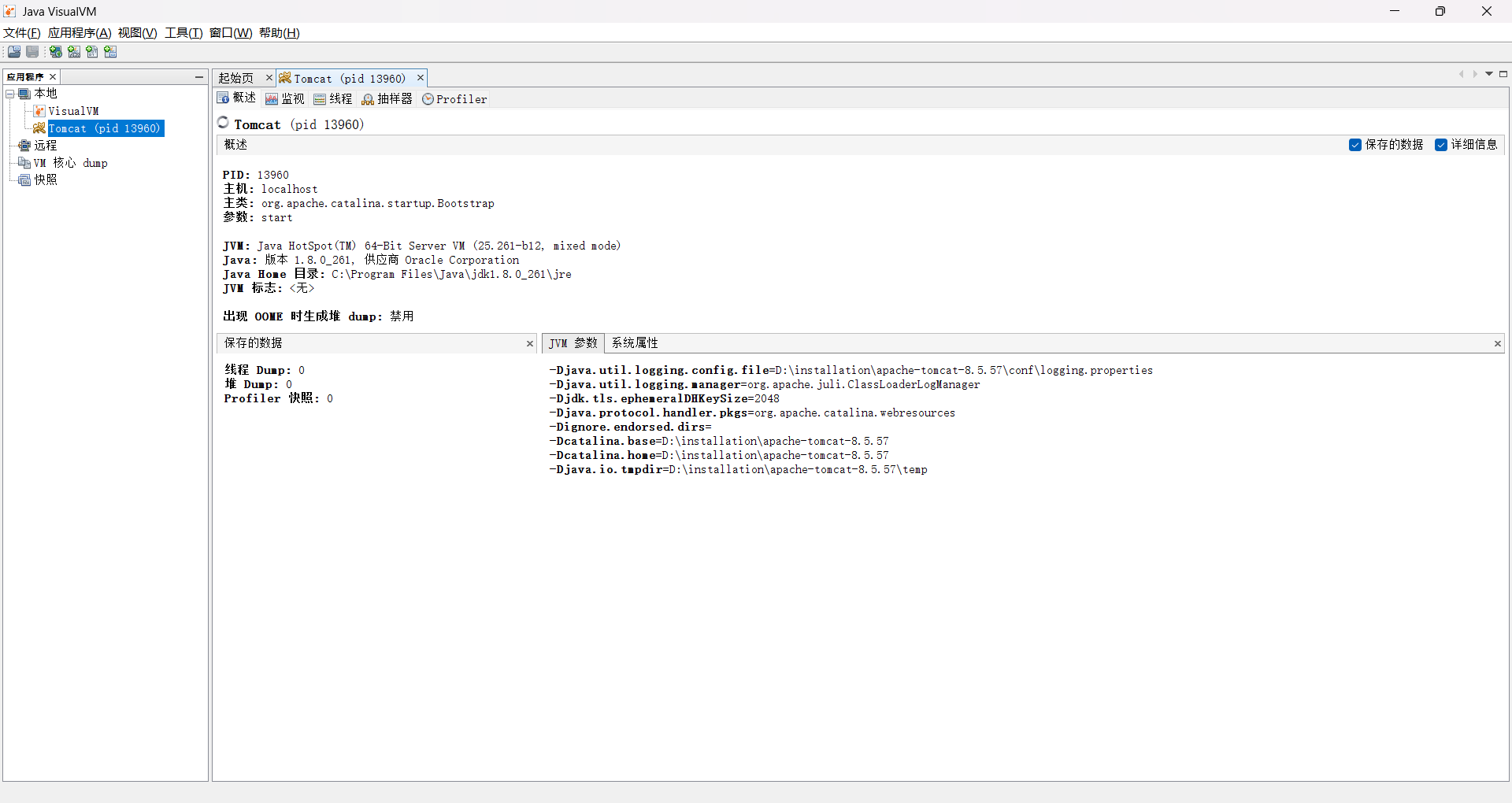Click the VisualVM node icon in tree
This screenshot has height=803, width=1512.
(x=39, y=111)
